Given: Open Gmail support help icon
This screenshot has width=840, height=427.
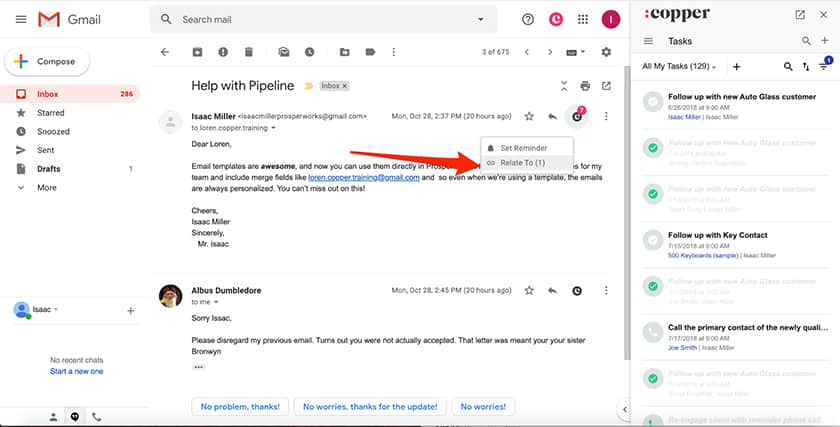Looking at the screenshot, I should (528, 19).
